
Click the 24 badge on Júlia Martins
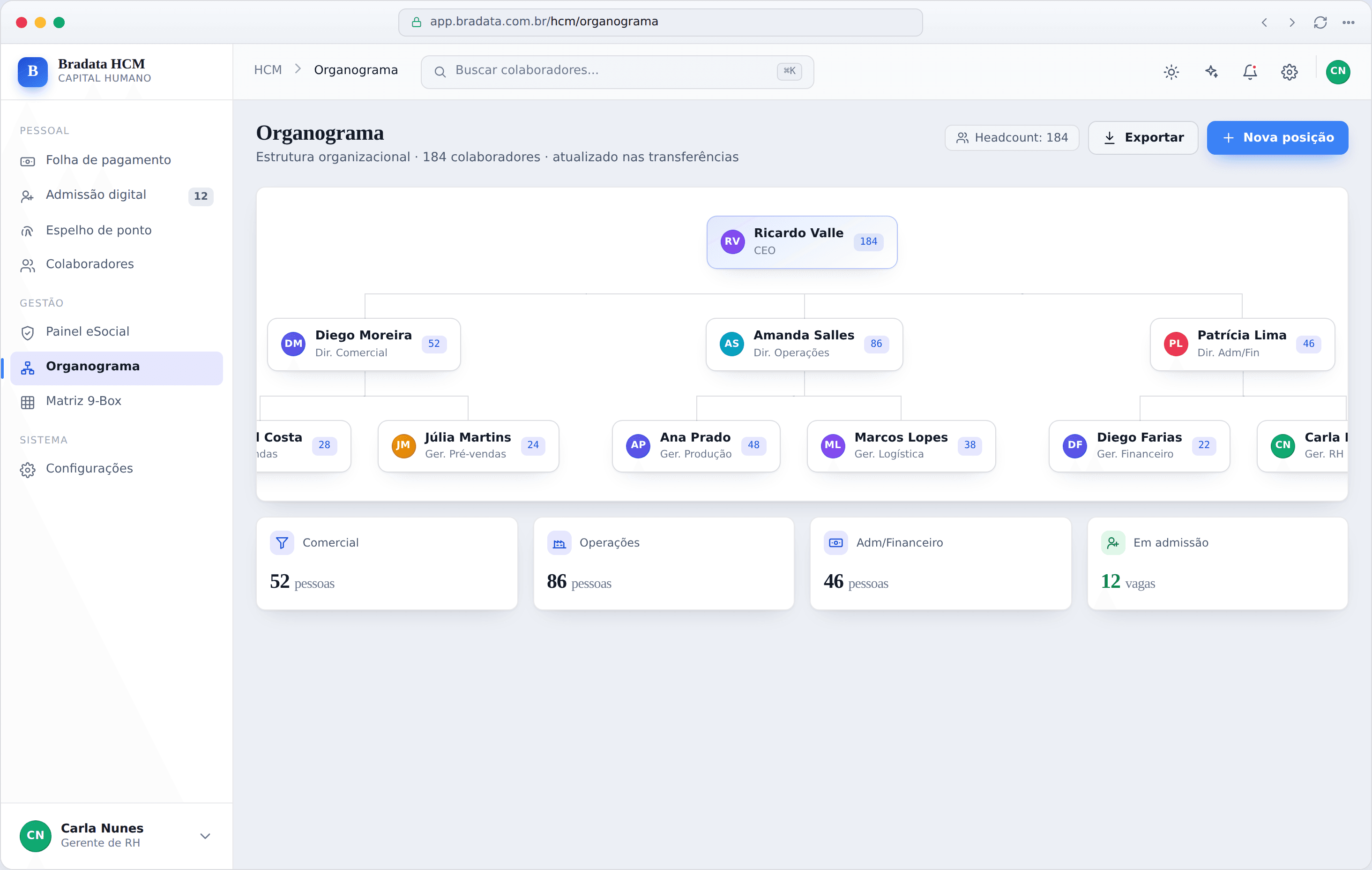coord(533,445)
